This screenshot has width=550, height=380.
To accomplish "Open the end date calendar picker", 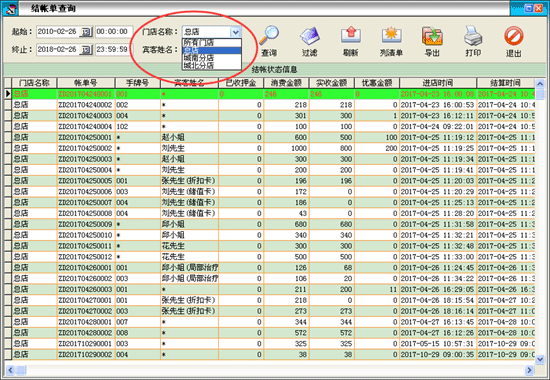I will pyautogui.click(x=86, y=50).
